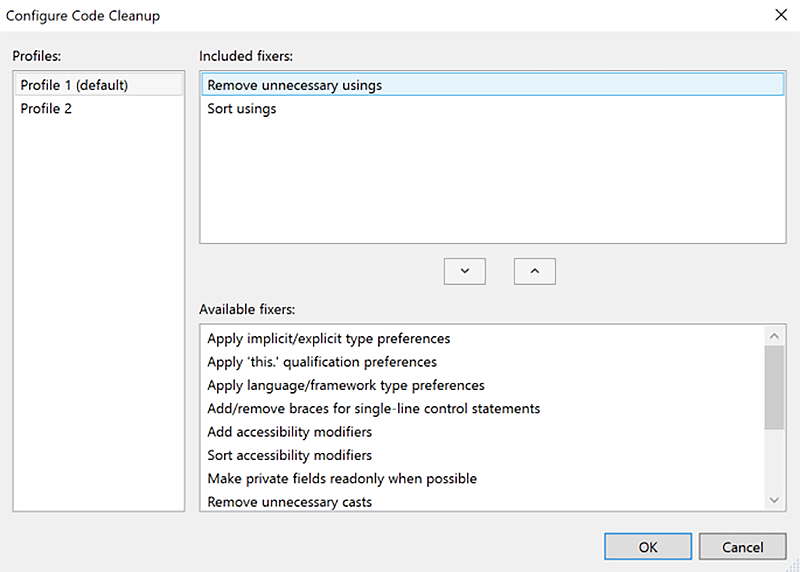Choose Make private fields readonly when possible
800x572 pixels.
(341, 478)
